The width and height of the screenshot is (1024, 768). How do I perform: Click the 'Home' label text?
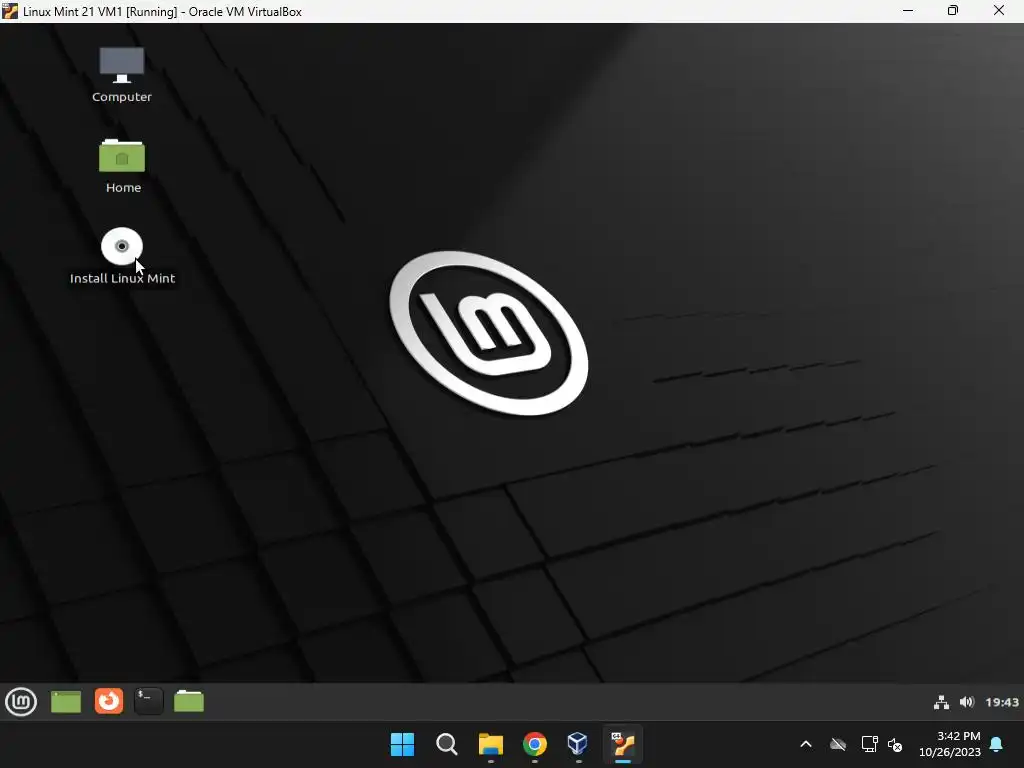pyautogui.click(x=123, y=187)
